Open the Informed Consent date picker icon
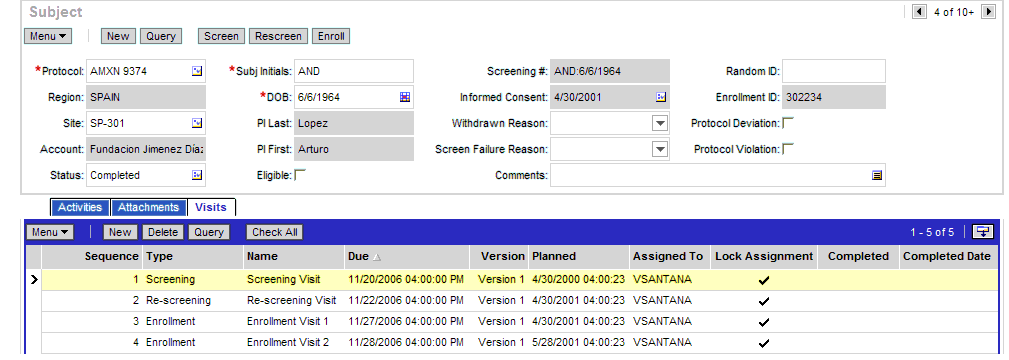 tap(660, 97)
